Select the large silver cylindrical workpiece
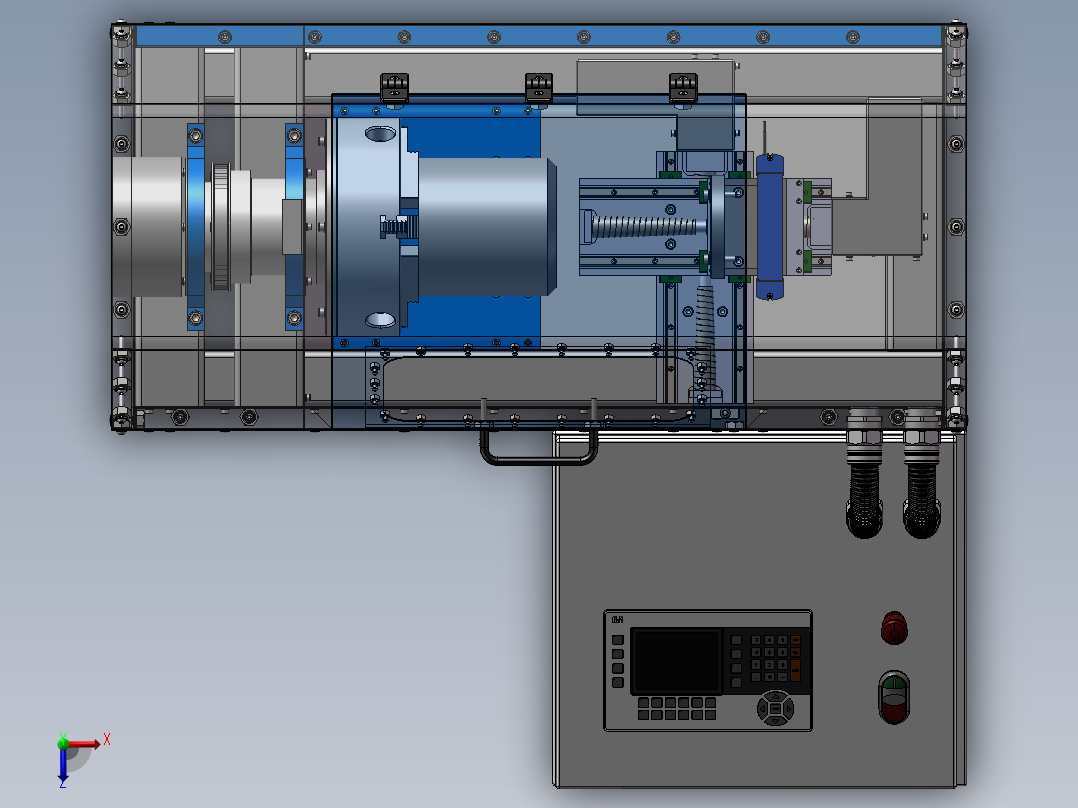This screenshot has height=808, width=1078. tap(487, 227)
